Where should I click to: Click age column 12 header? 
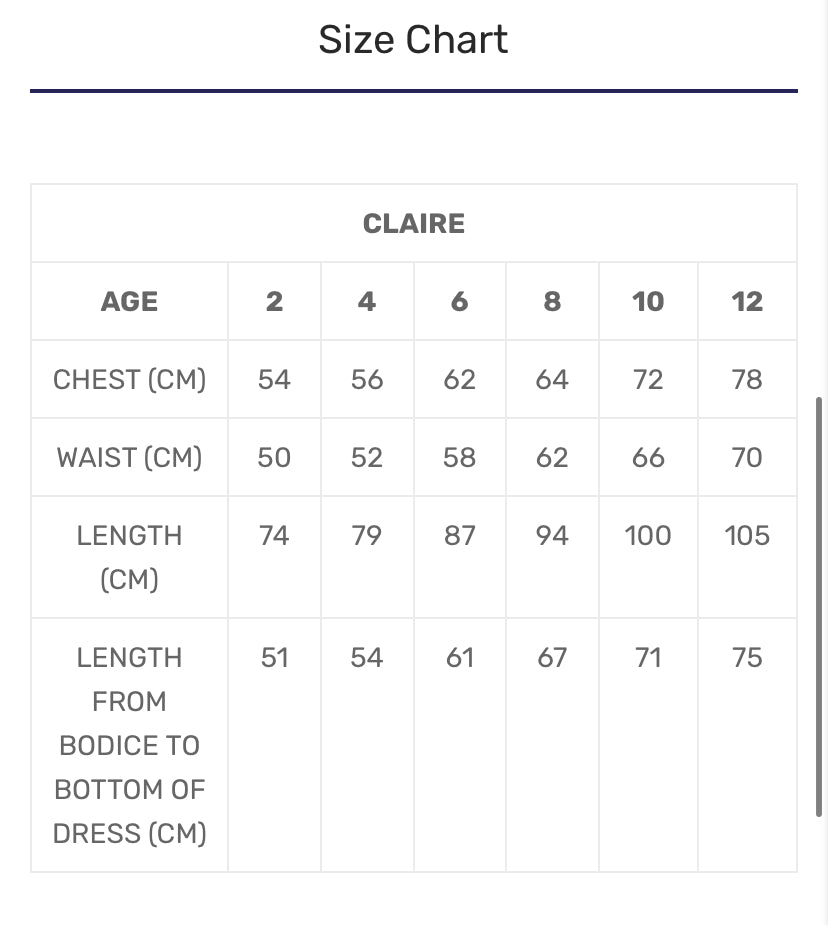pos(747,301)
